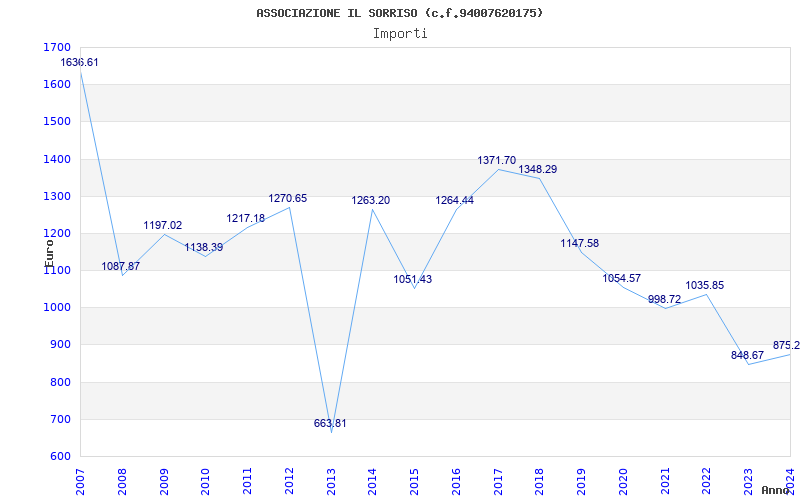Click the 2012 x-axis year label
Image resolution: width=800 pixels, height=500 pixels.
pyautogui.click(x=289, y=482)
